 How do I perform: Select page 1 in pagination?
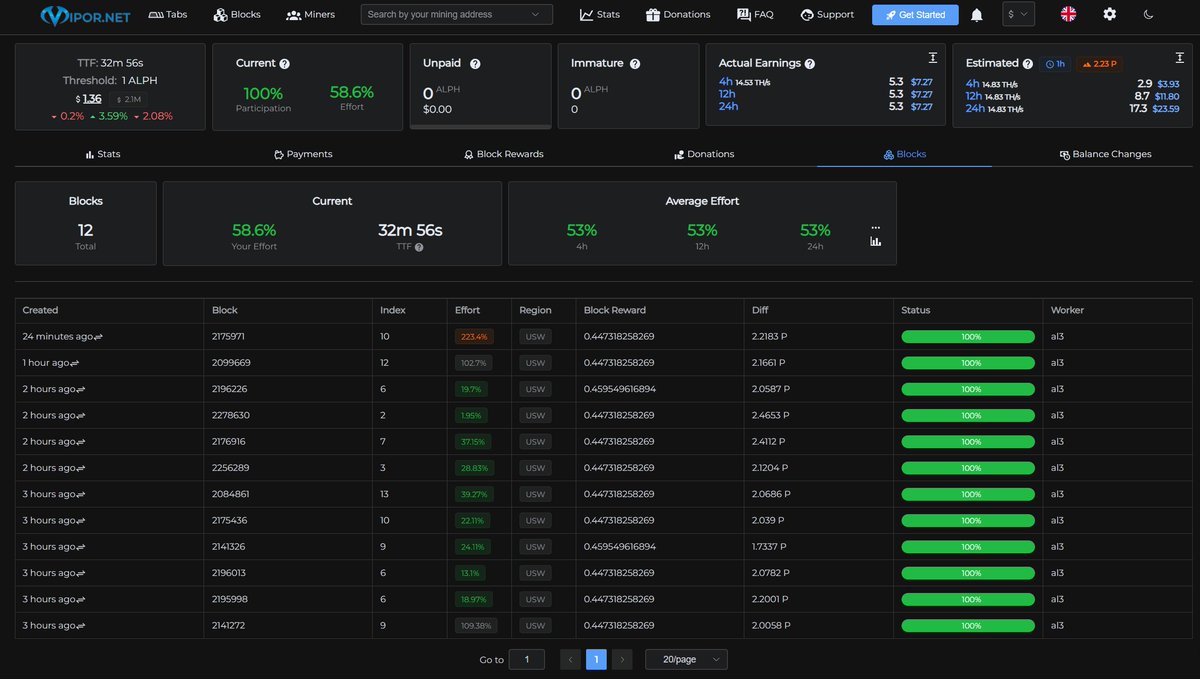coord(596,660)
